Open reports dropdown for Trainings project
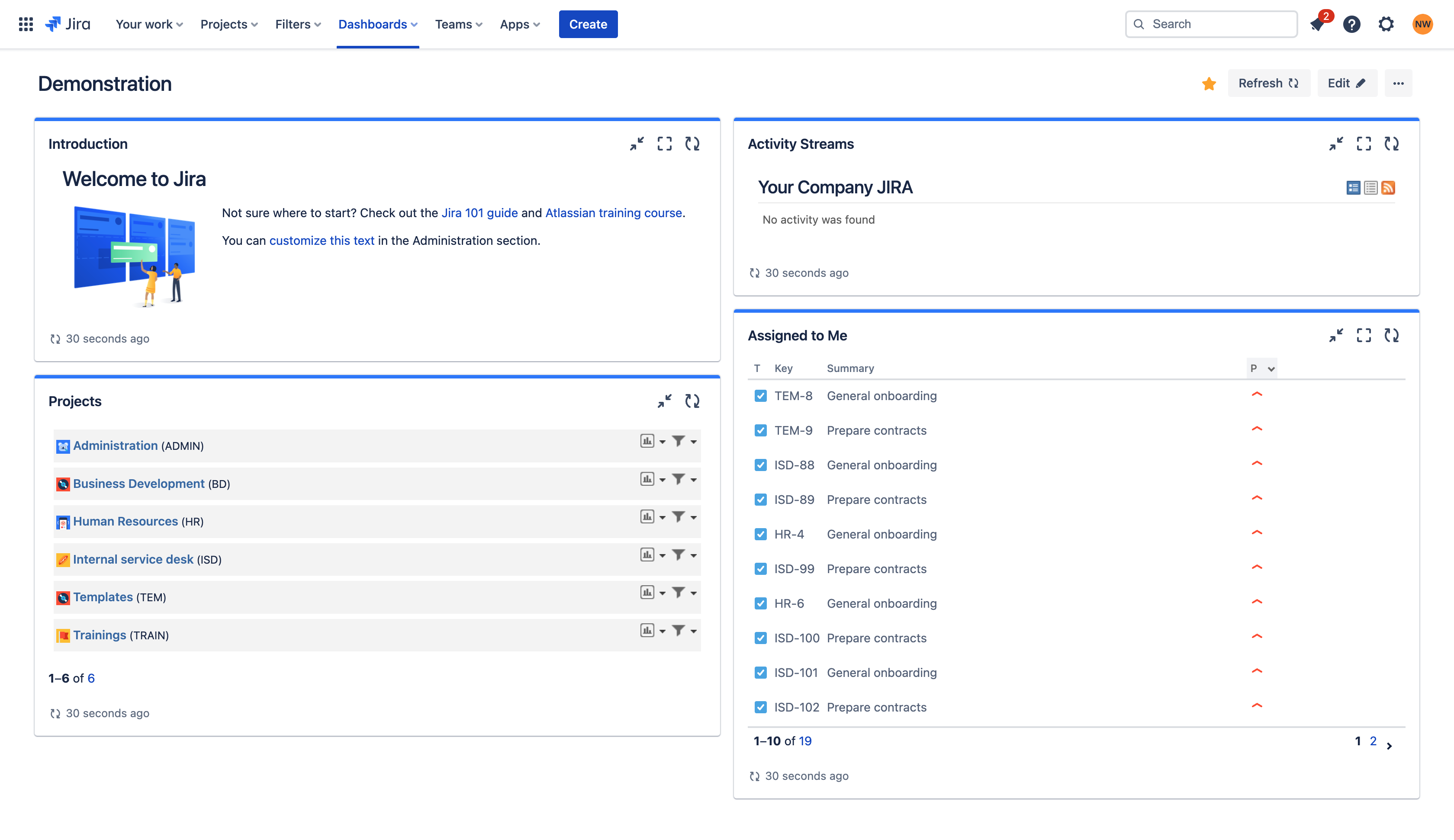The image size is (1454, 840). point(653,631)
